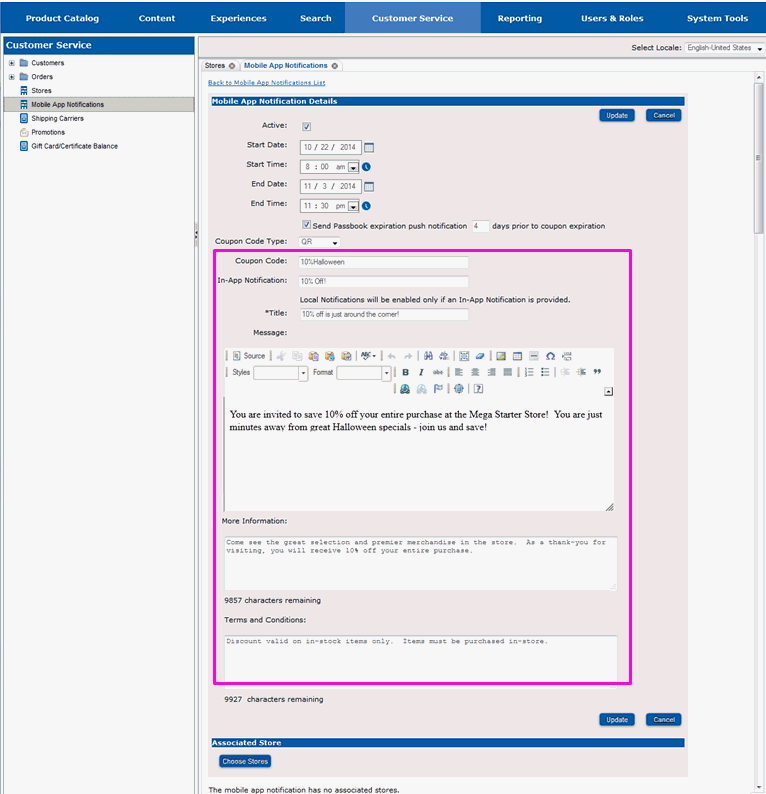
Task: Click the Insert Image icon
Action: pyautogui.click(x=501, y=356)
